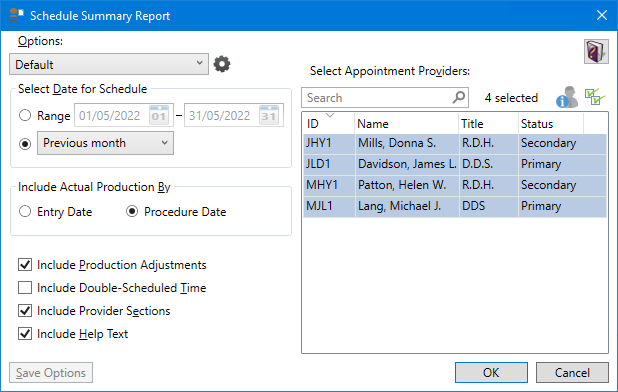Screen dimensions: 618x392
Task: Click the search magnifier icon
Action: pos(459,97)
